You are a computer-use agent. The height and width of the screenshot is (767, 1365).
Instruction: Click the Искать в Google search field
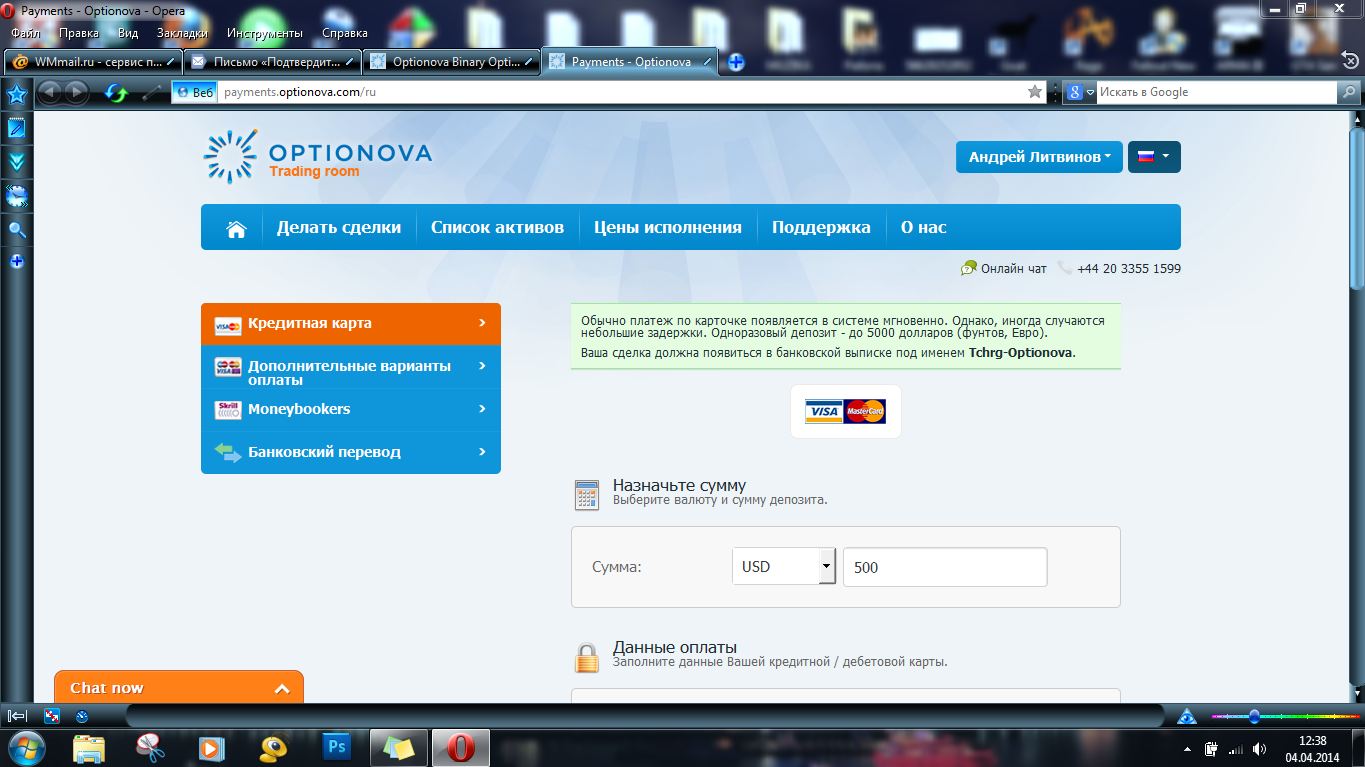(x=1216, y=92)
